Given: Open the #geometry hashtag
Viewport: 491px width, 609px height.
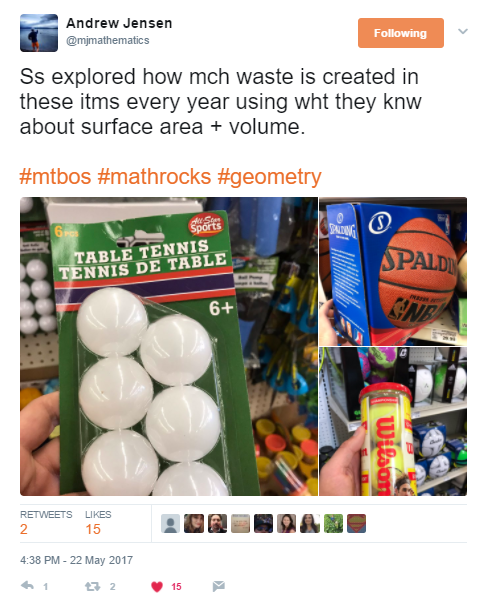Looking at the screenshot, I should tap(269, 177).
